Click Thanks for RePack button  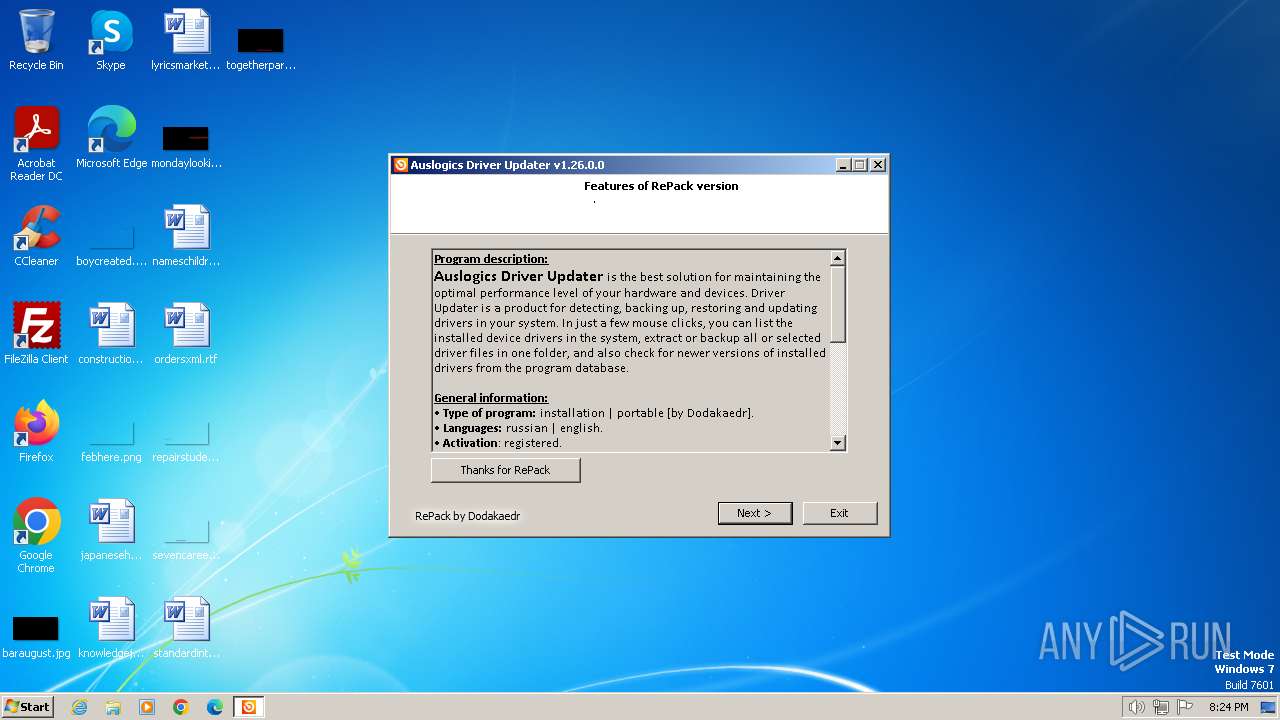click(x=505, y=470)
